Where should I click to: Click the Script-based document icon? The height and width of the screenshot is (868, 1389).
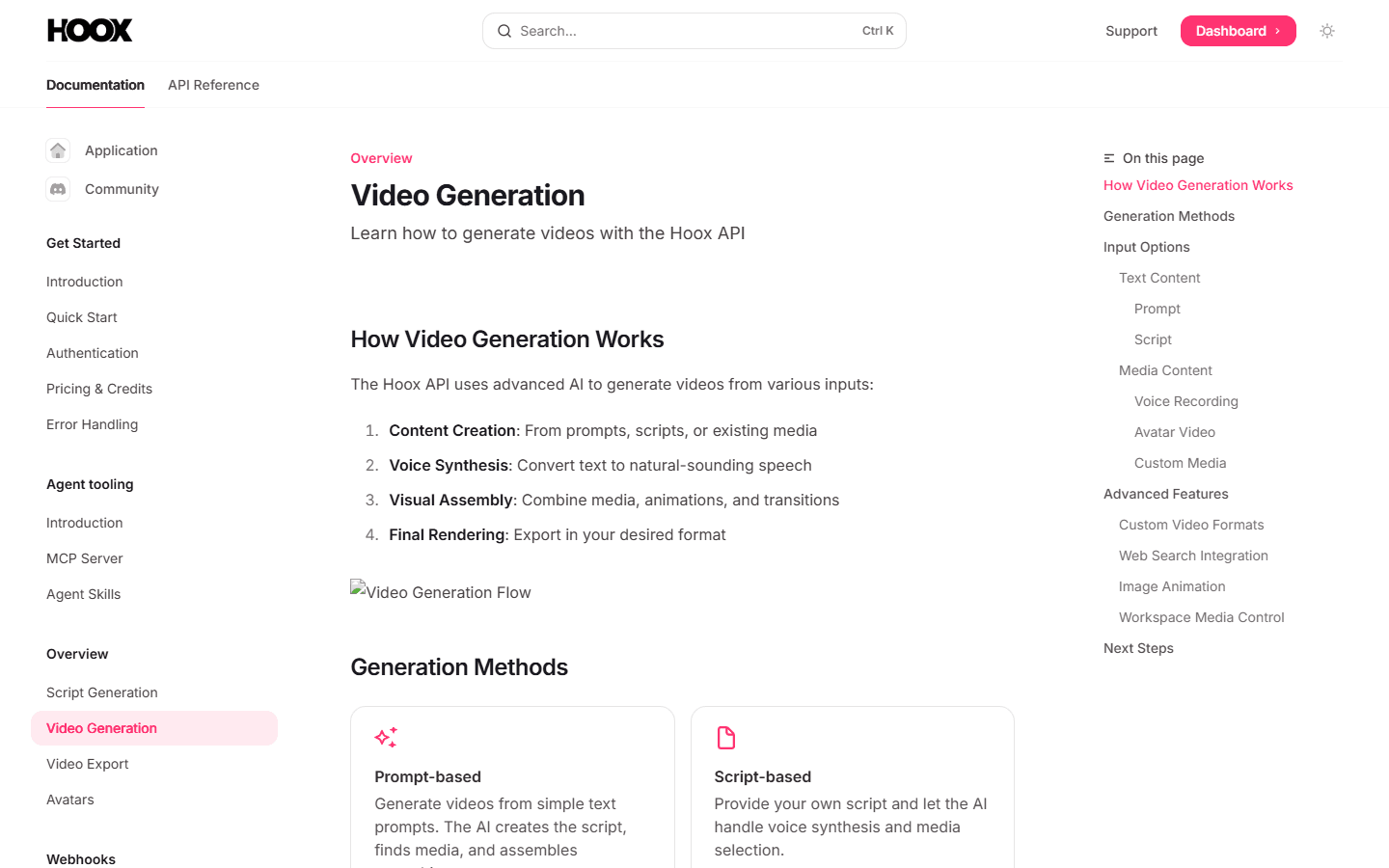[726, 738]
